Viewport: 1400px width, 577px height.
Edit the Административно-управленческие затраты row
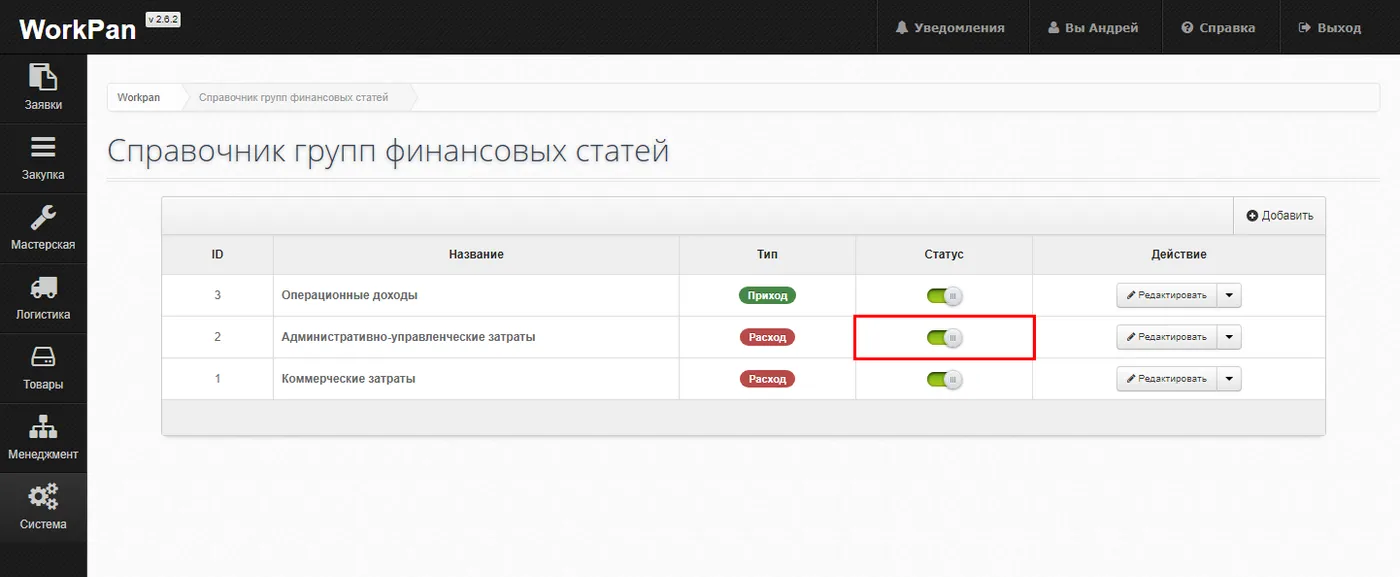[x=1167, y=337]
